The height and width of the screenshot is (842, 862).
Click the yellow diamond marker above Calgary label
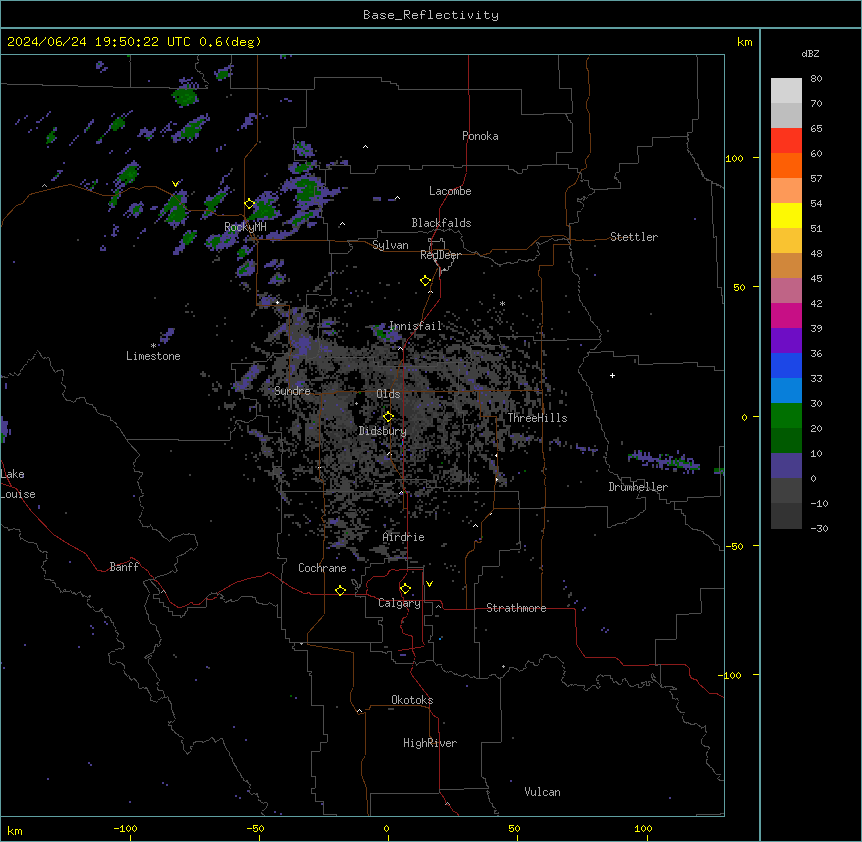click(x=405, y=589)
